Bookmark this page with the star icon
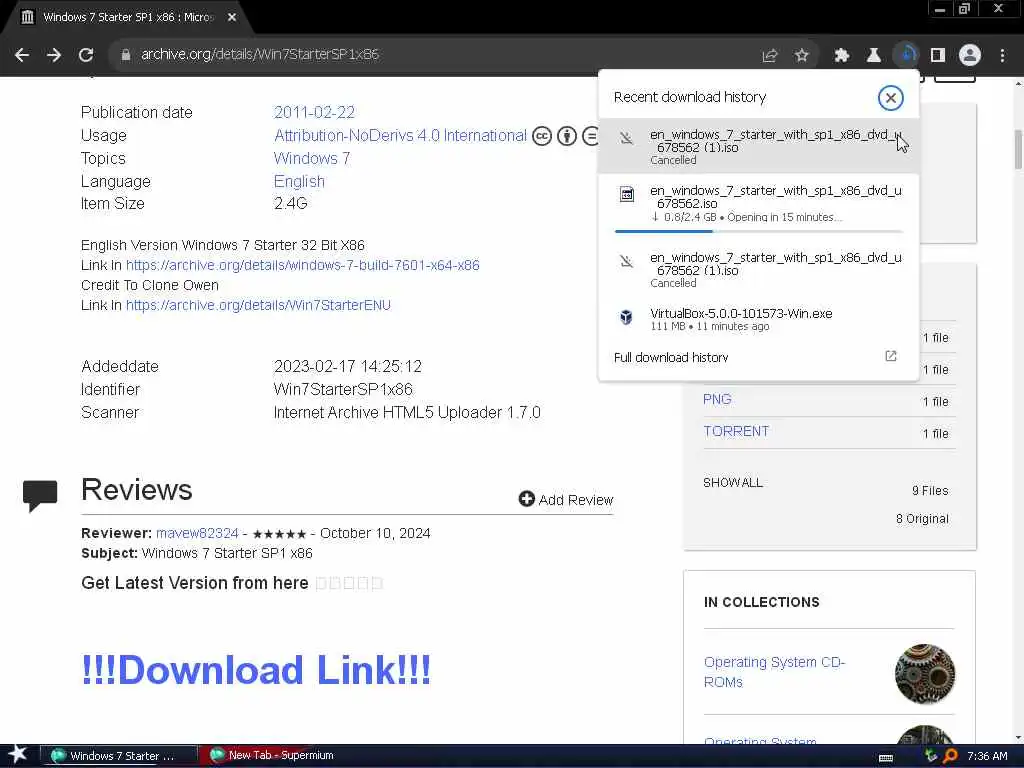1024x768 pixels. pyautogui.click(x=802, y=56)
